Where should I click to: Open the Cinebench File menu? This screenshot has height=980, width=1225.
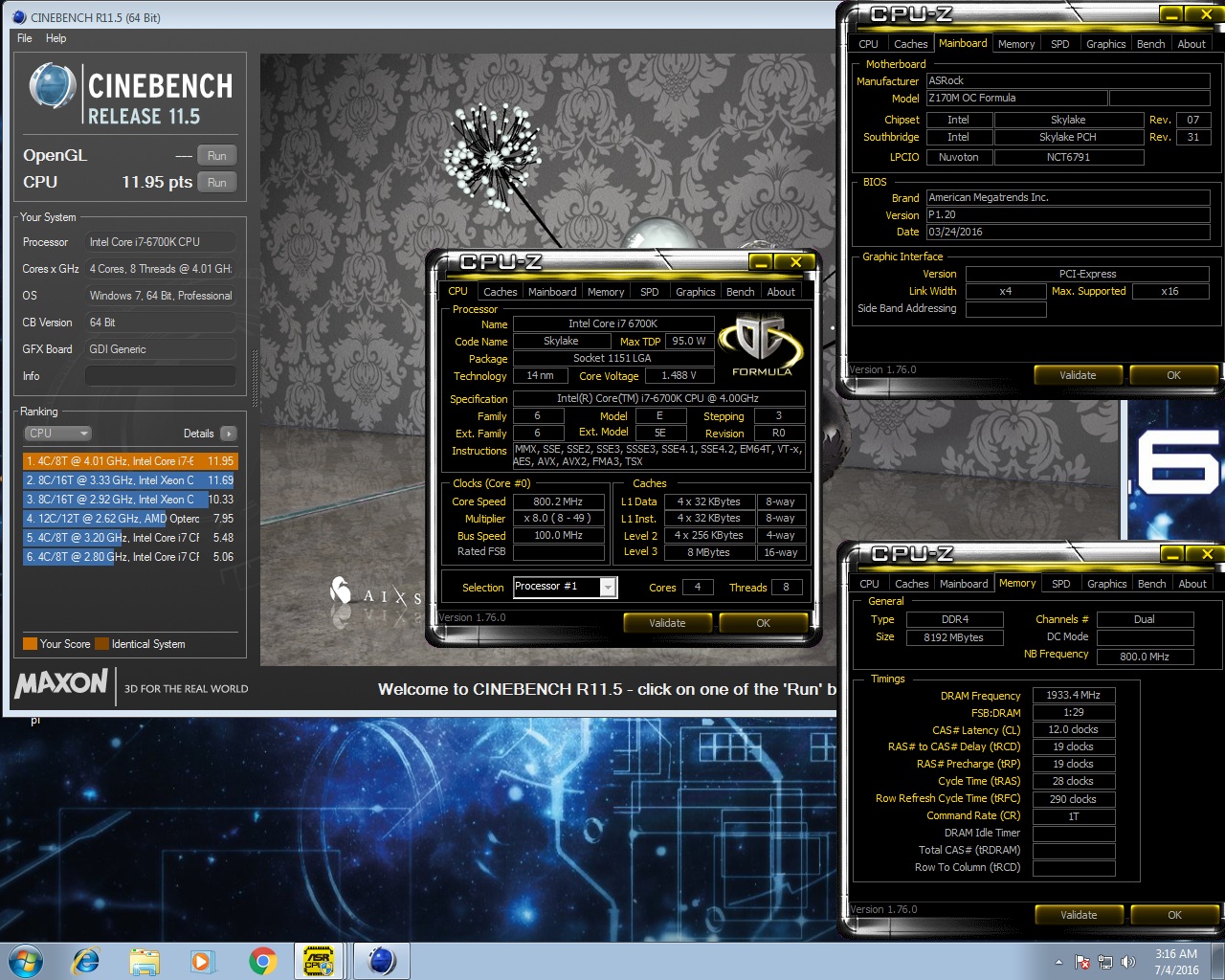25,38
